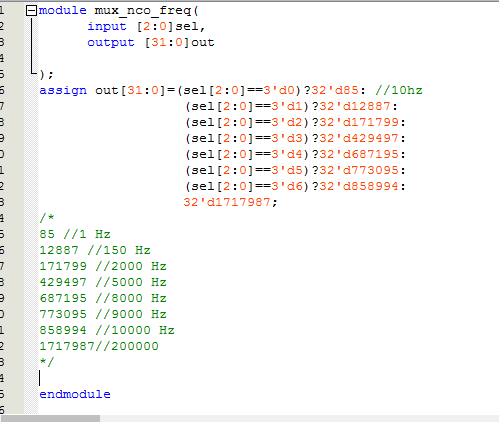Click the constant 32'd429497

pyautogui.click(x=359, y=138)
